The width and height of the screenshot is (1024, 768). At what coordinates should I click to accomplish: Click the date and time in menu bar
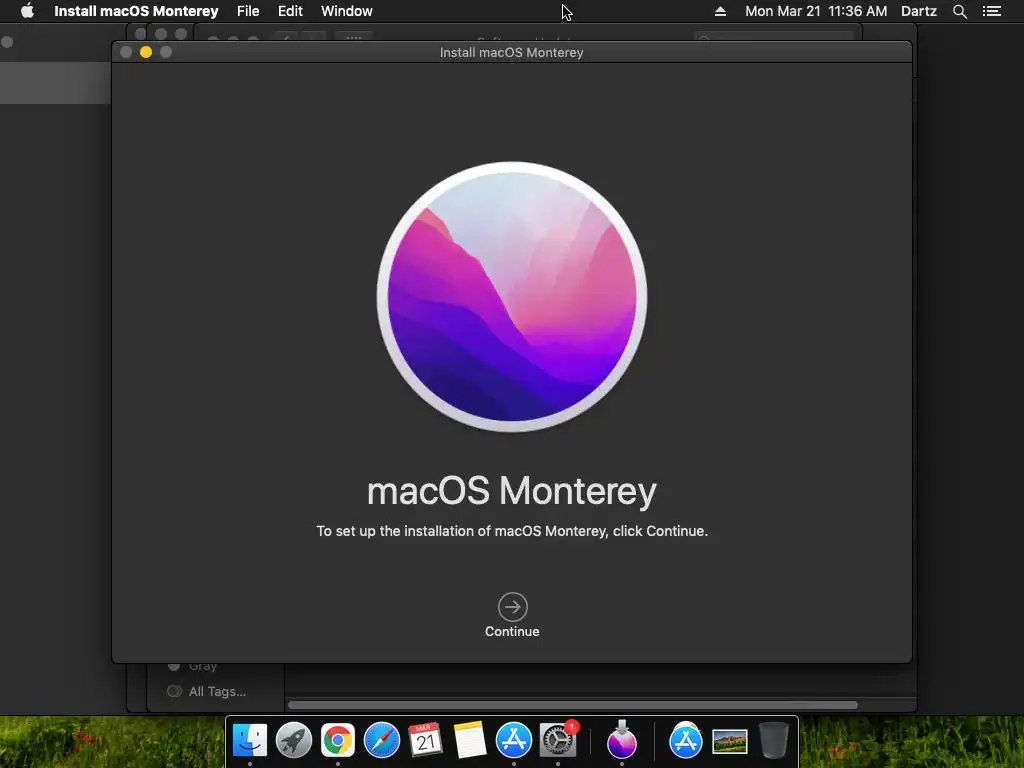(816, 11)
